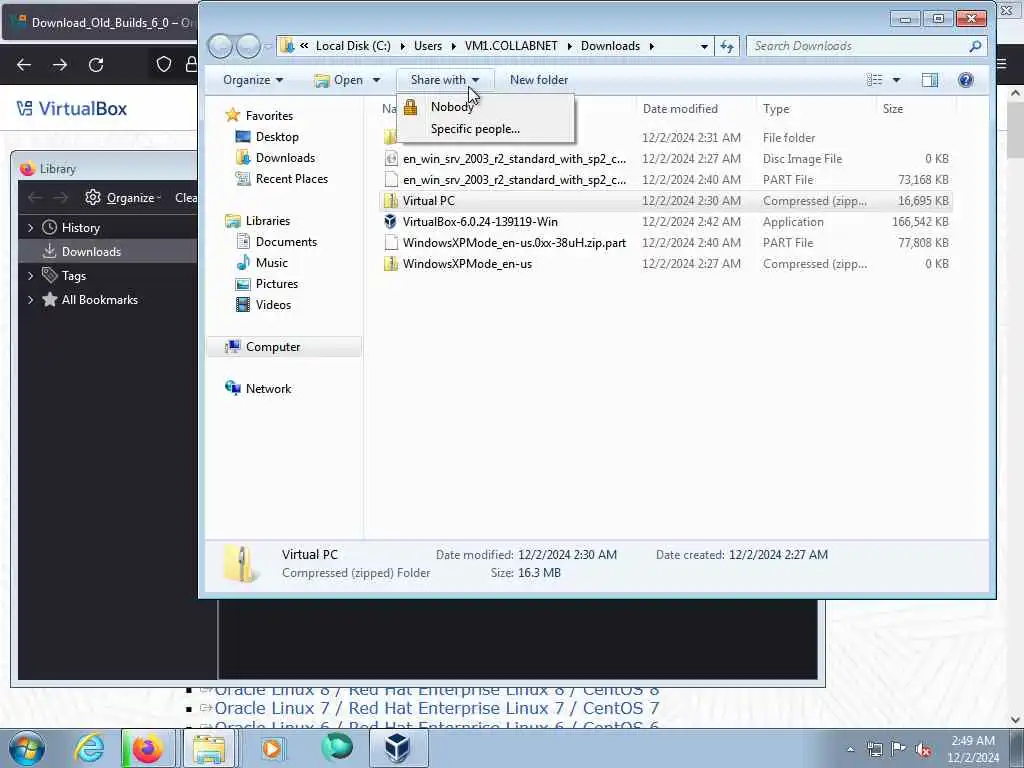Open Favorites in navigation pane
This screenshot has width=1024, height=768.
coord(269,116)
